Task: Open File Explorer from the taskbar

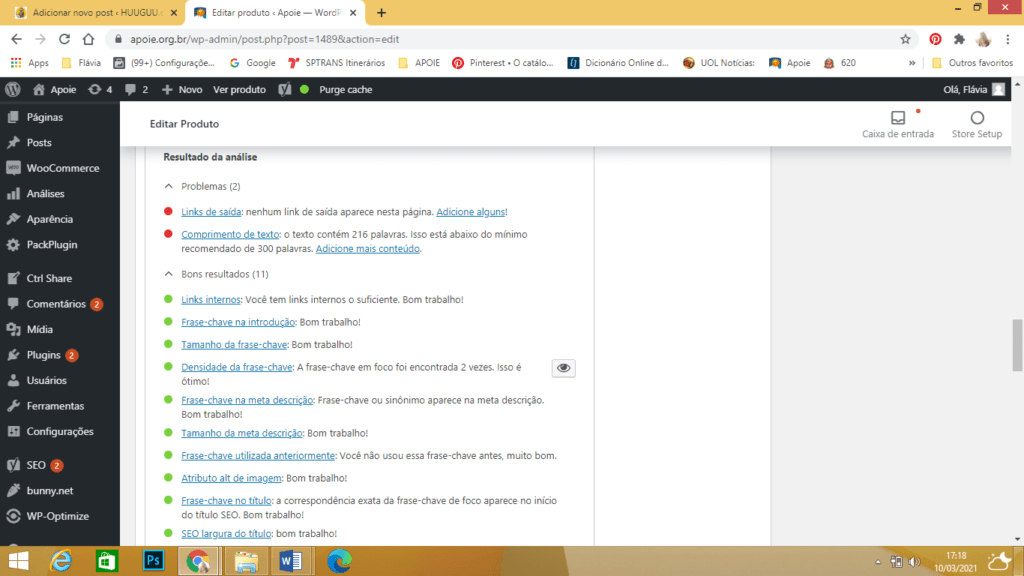Action: tap(246, 561)
